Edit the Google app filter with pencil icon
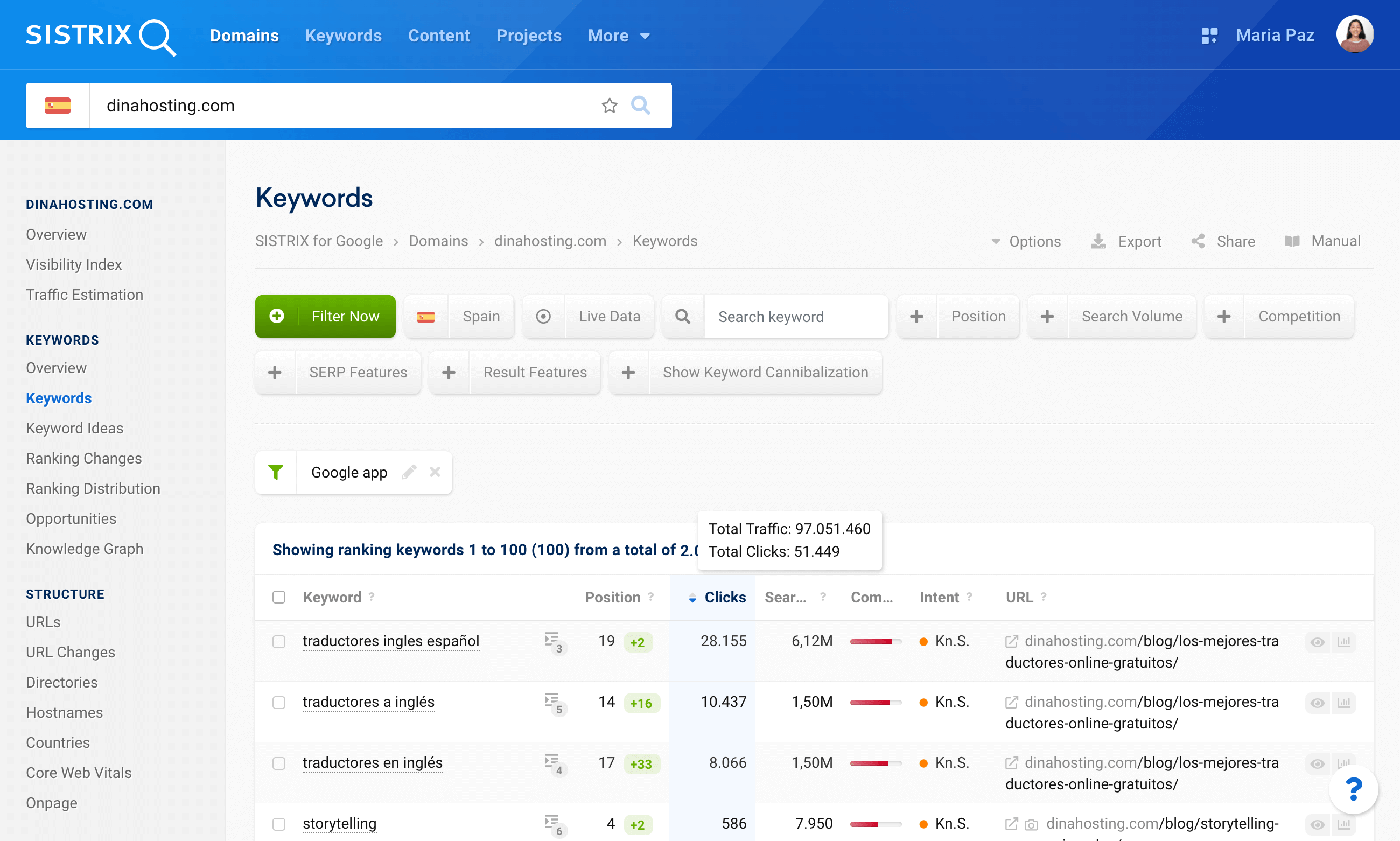Viewport: 1400px width, 841px height. click(409, 472)
